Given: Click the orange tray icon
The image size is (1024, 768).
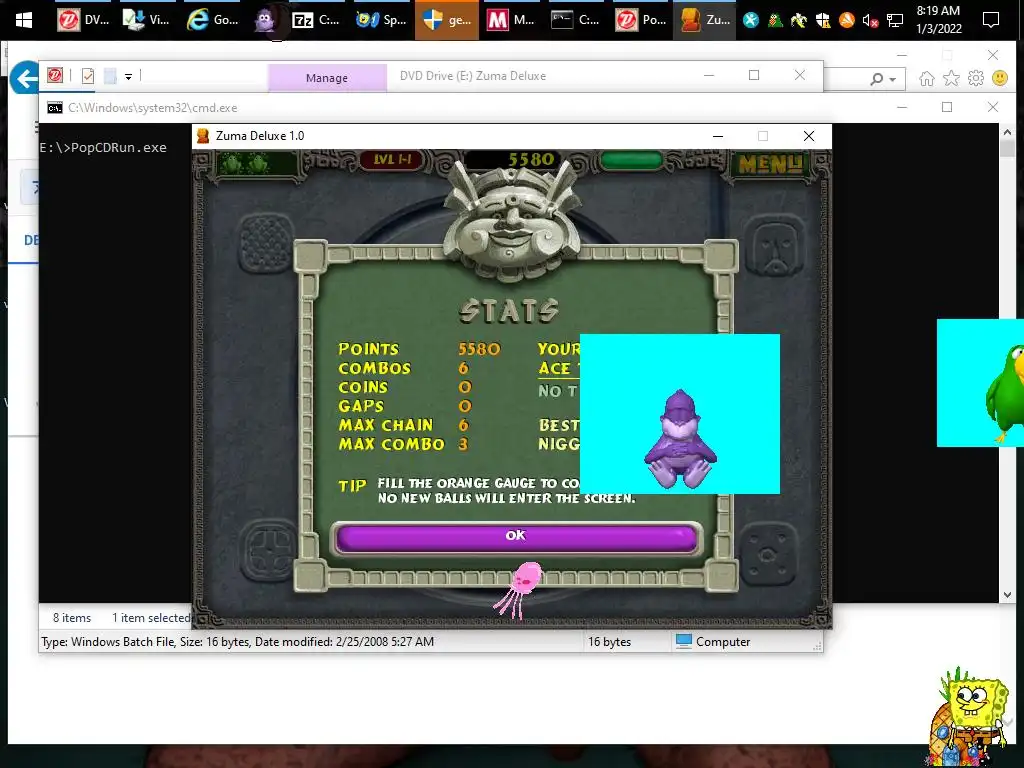Looking at the screenshot, I should point(846,20).
